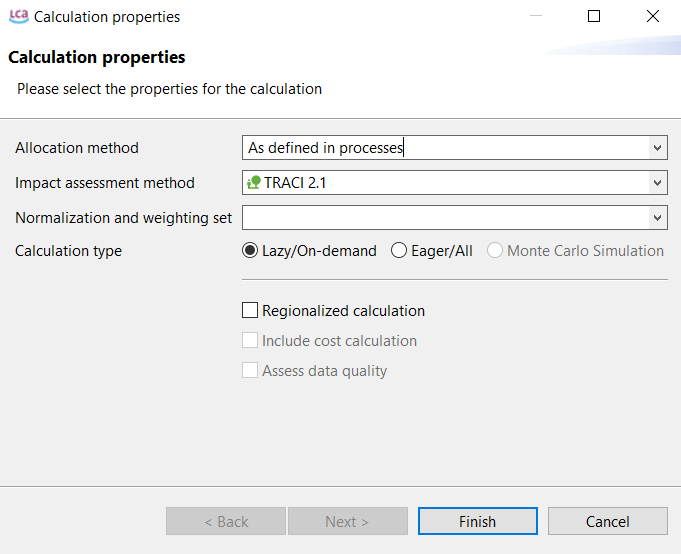Choose the Eager/All radio button
681x554 pixels.
tap(399, 251)
